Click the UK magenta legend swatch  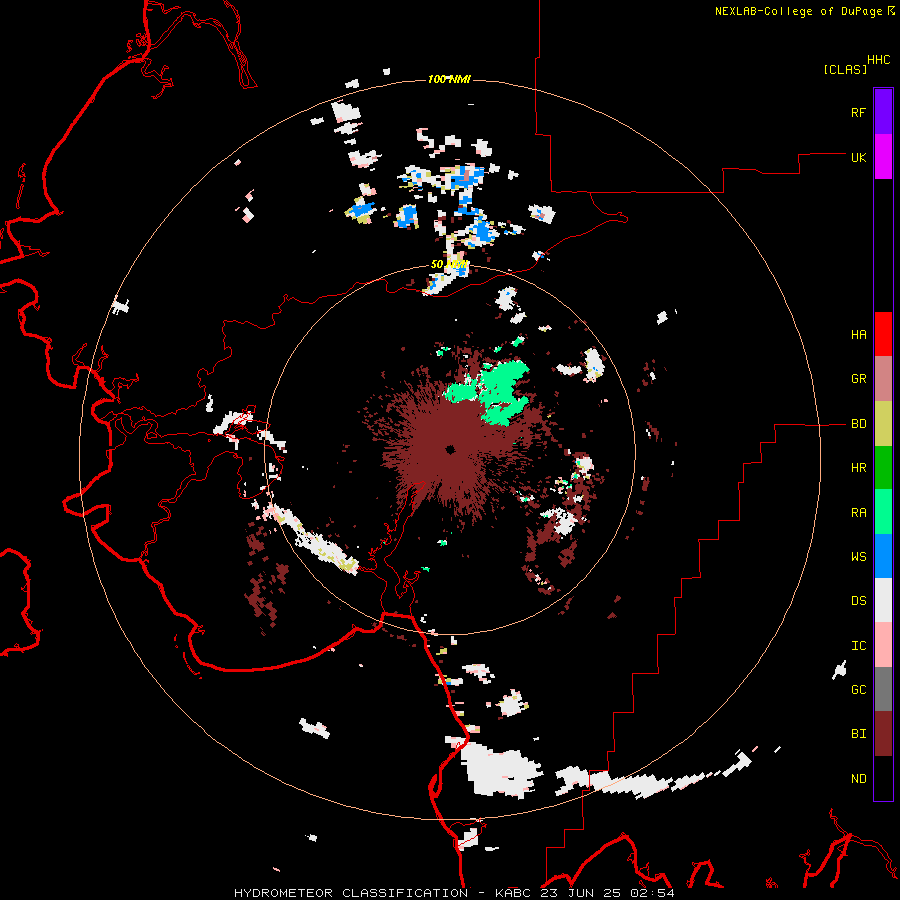pos(883,157)
